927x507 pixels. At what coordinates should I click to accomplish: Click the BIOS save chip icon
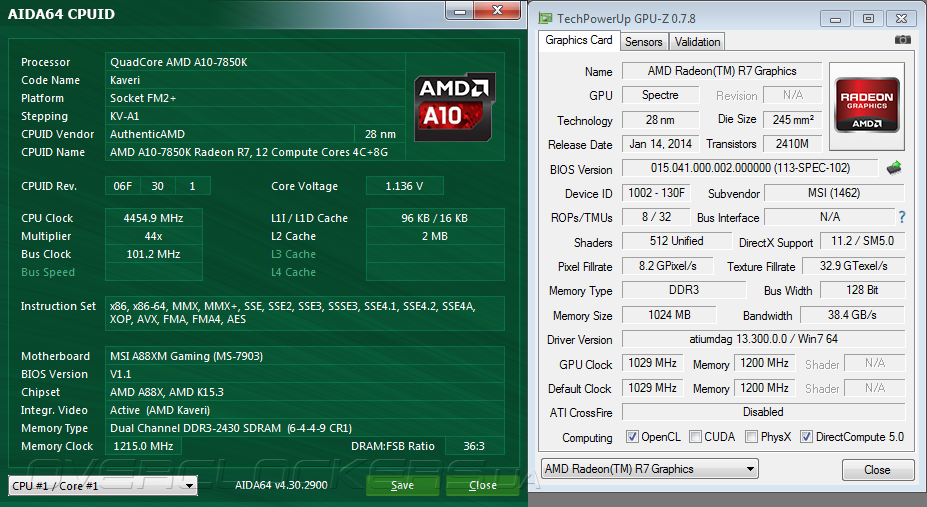click(x=894, y=168)
